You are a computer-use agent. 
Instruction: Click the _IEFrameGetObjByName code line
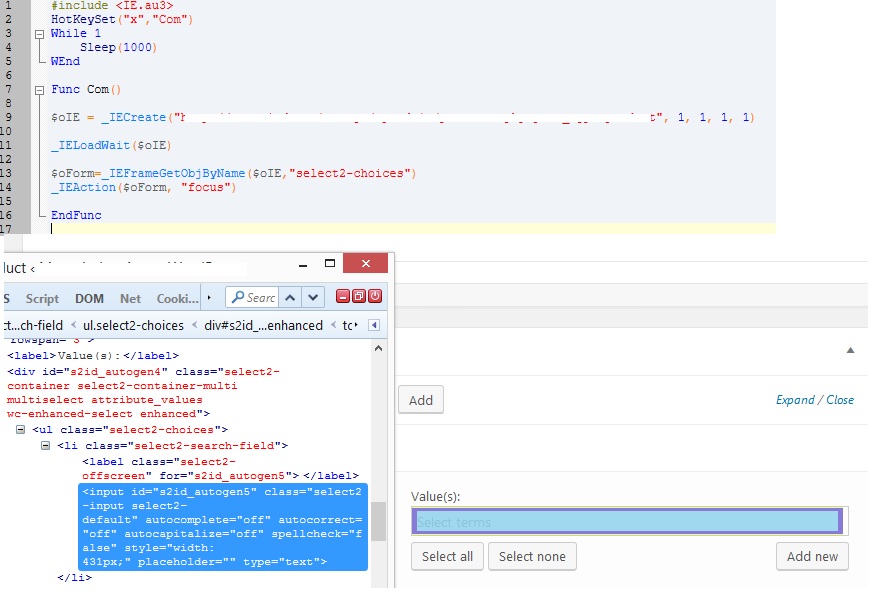point(234,173)
